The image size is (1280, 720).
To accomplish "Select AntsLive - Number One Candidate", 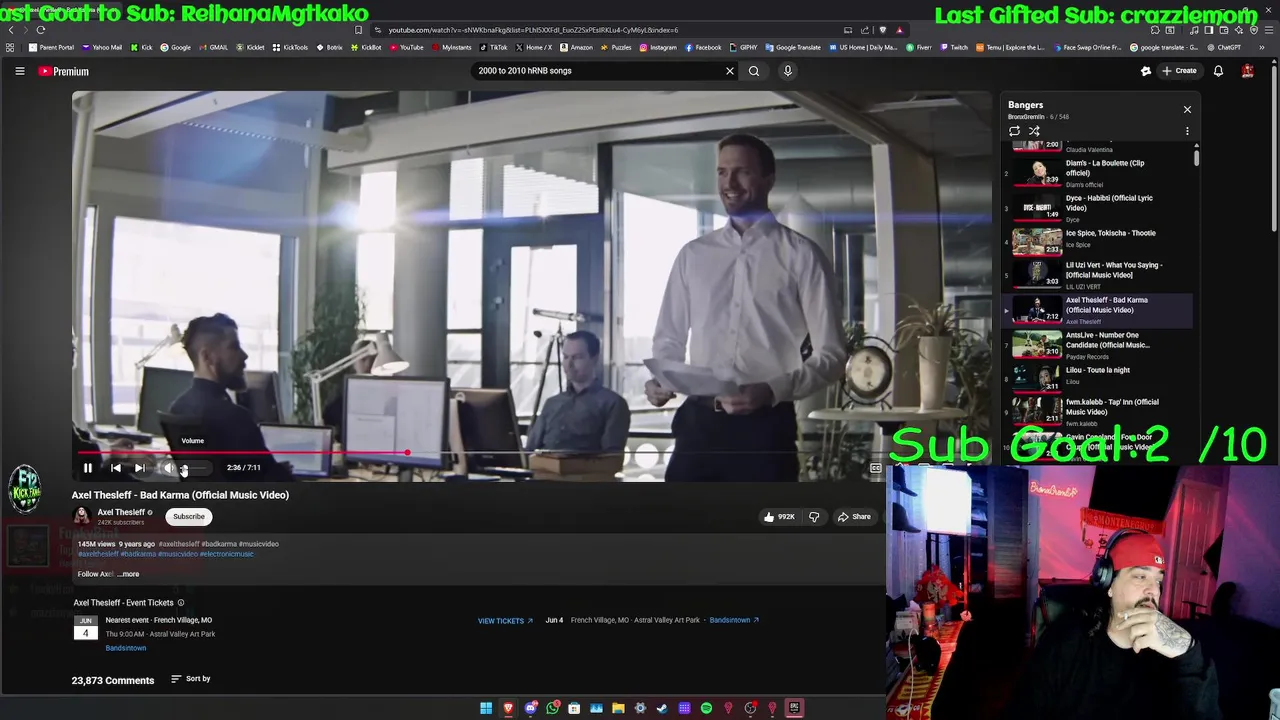I will point(1097,344).
